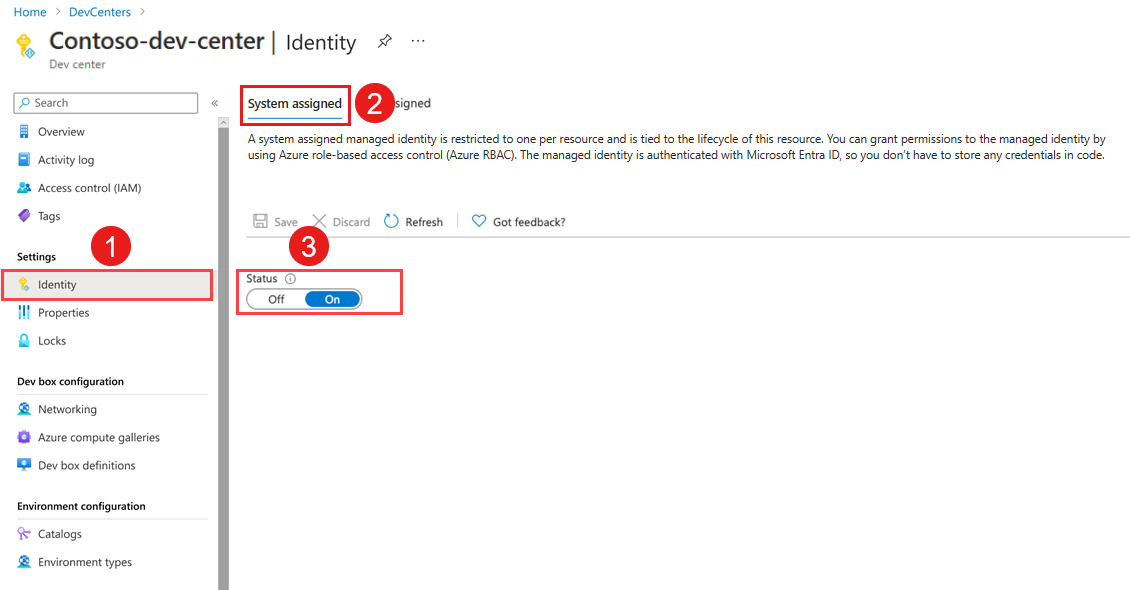1130x590 pixels.
Task: Click the Azure compute galleries gear icon
Action: pyautogui.click(x=24, y=437)
